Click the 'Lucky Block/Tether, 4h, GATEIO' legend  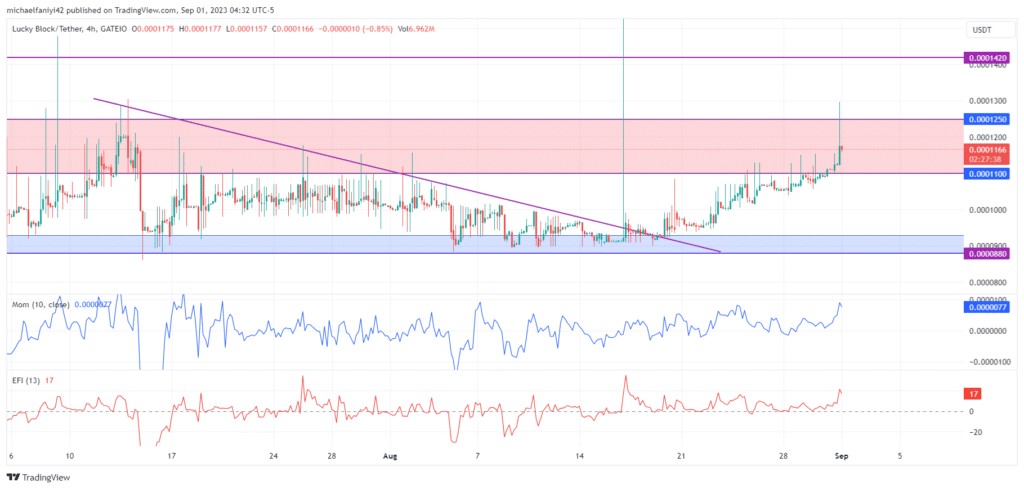[67, 29]
